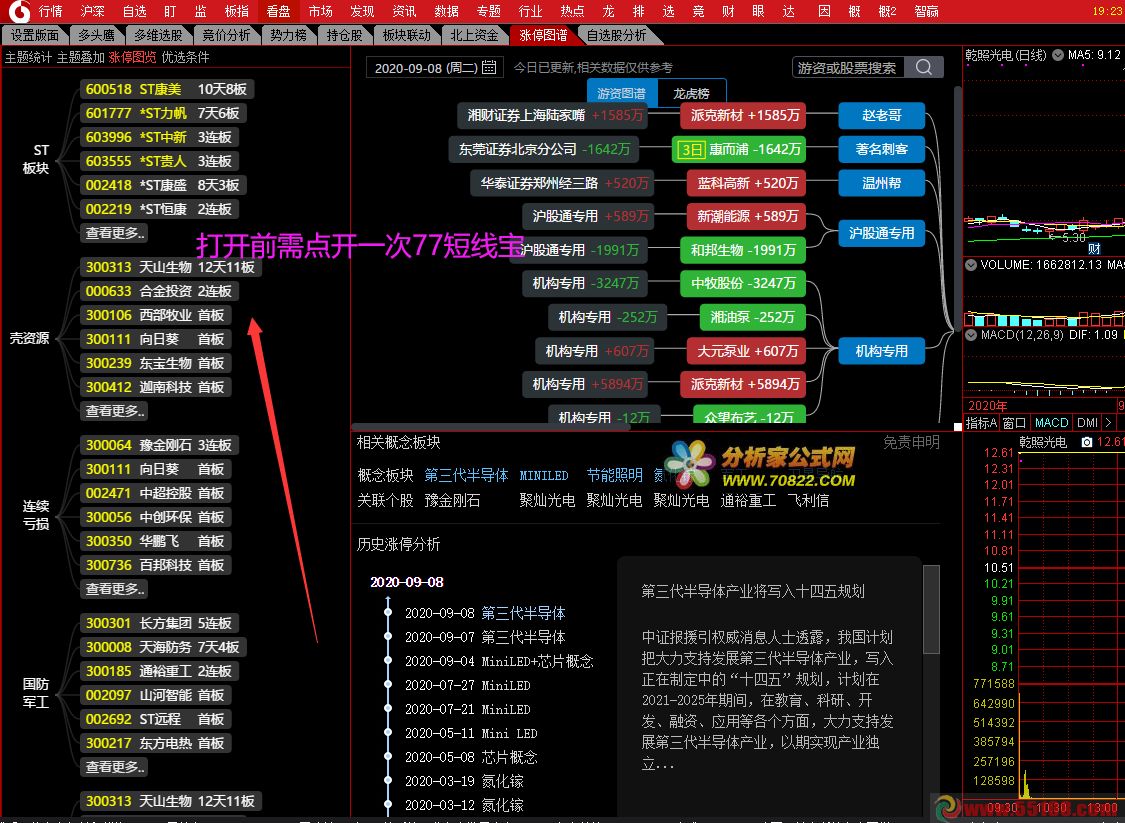Open the 沪深 menu
This screenshot has height=823, width=1125.
(93, 11)
